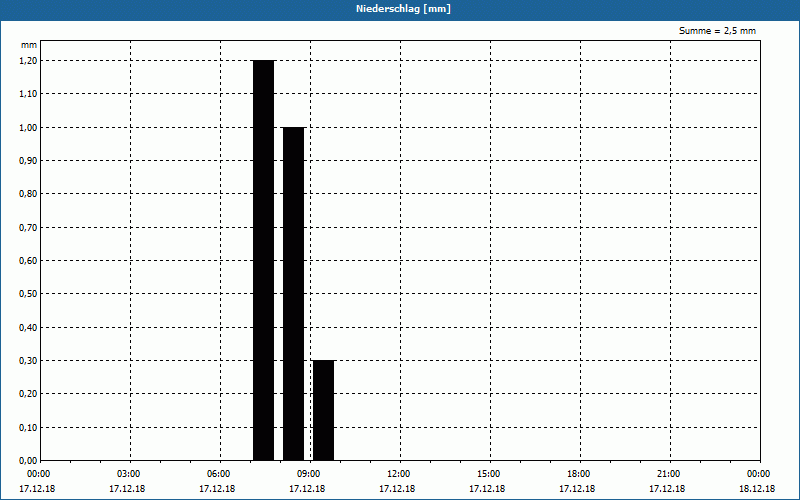Screen dimensions: 800x500
Task: Click the 0,20 y-axis value
Action: click(x=28, y=393)
